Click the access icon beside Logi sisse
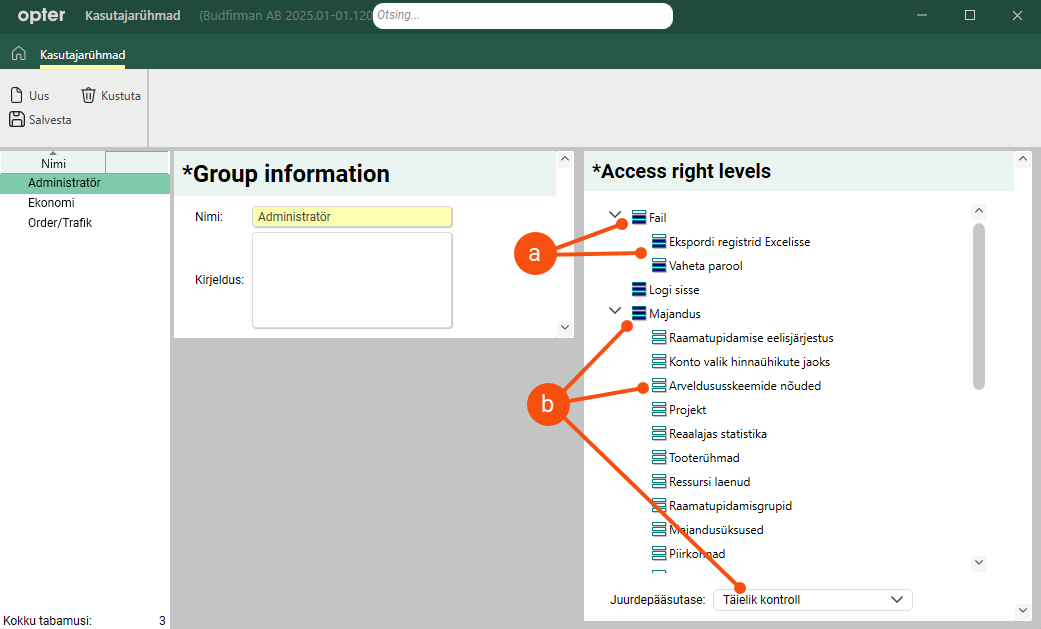Viewport: 1041px width, 629px height. point(639,290)
